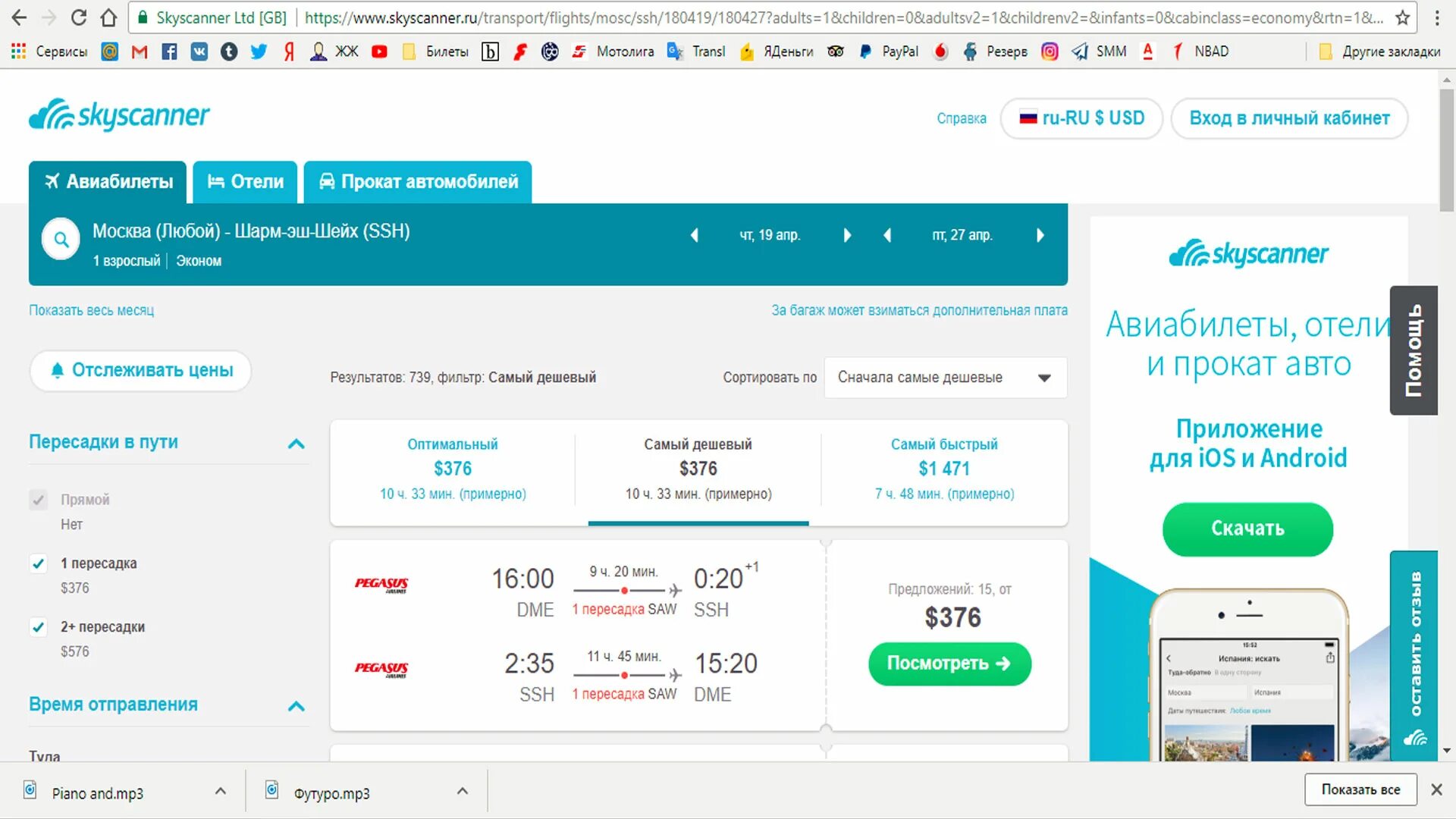Click the browser address bar URL

(x=844, y=17)
